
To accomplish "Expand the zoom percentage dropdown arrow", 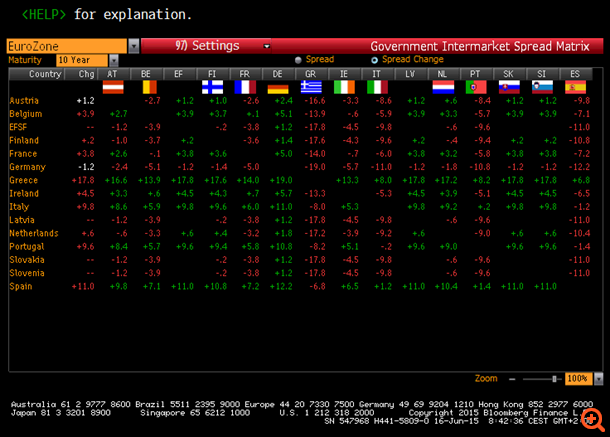I will 596,379.
